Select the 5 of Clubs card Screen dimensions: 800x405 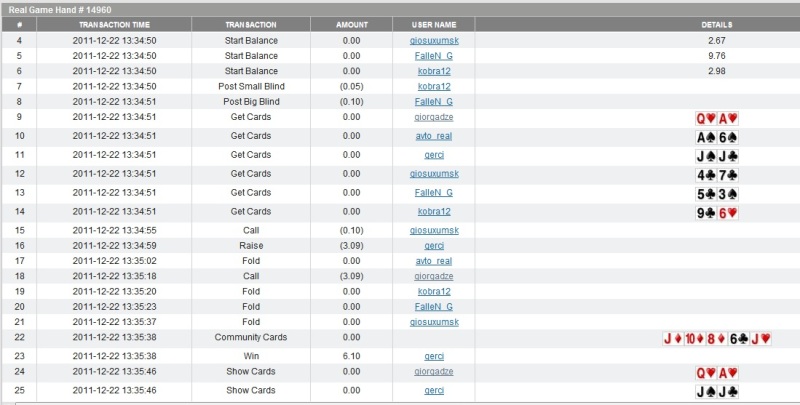coord(706,194)
